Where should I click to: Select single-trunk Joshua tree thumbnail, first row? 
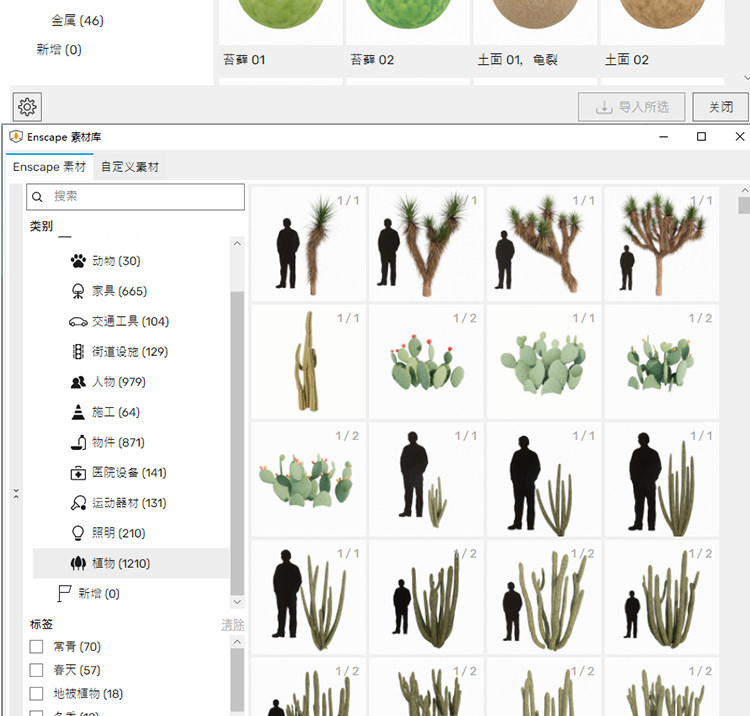click(x=309, y=244)
